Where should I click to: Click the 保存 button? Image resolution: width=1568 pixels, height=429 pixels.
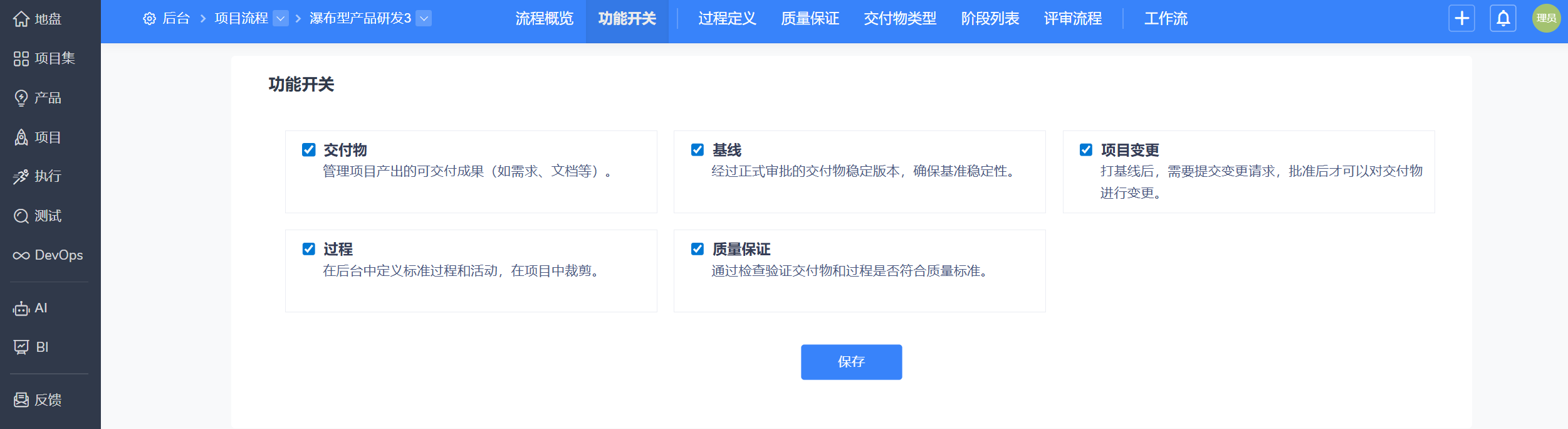[852, 362]
